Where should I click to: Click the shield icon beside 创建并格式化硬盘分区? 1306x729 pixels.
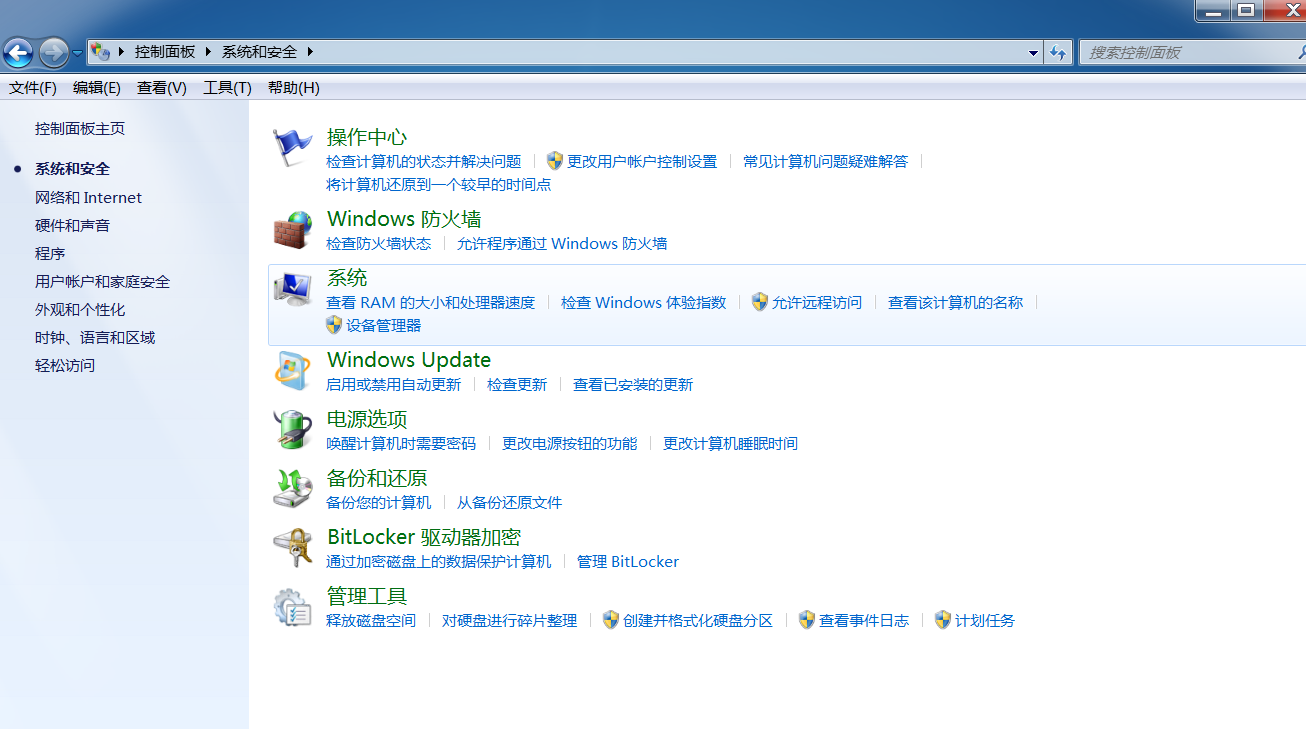coord(611,619)
